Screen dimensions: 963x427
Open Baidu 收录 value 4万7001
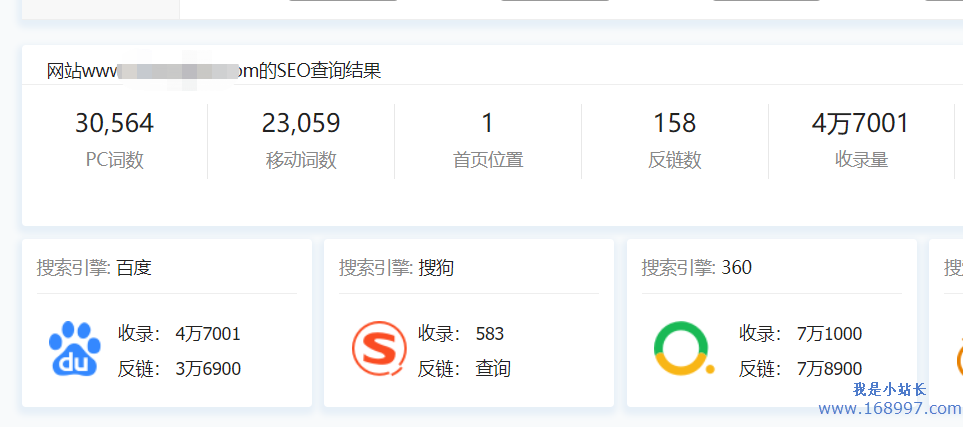(x=208, y=334)
